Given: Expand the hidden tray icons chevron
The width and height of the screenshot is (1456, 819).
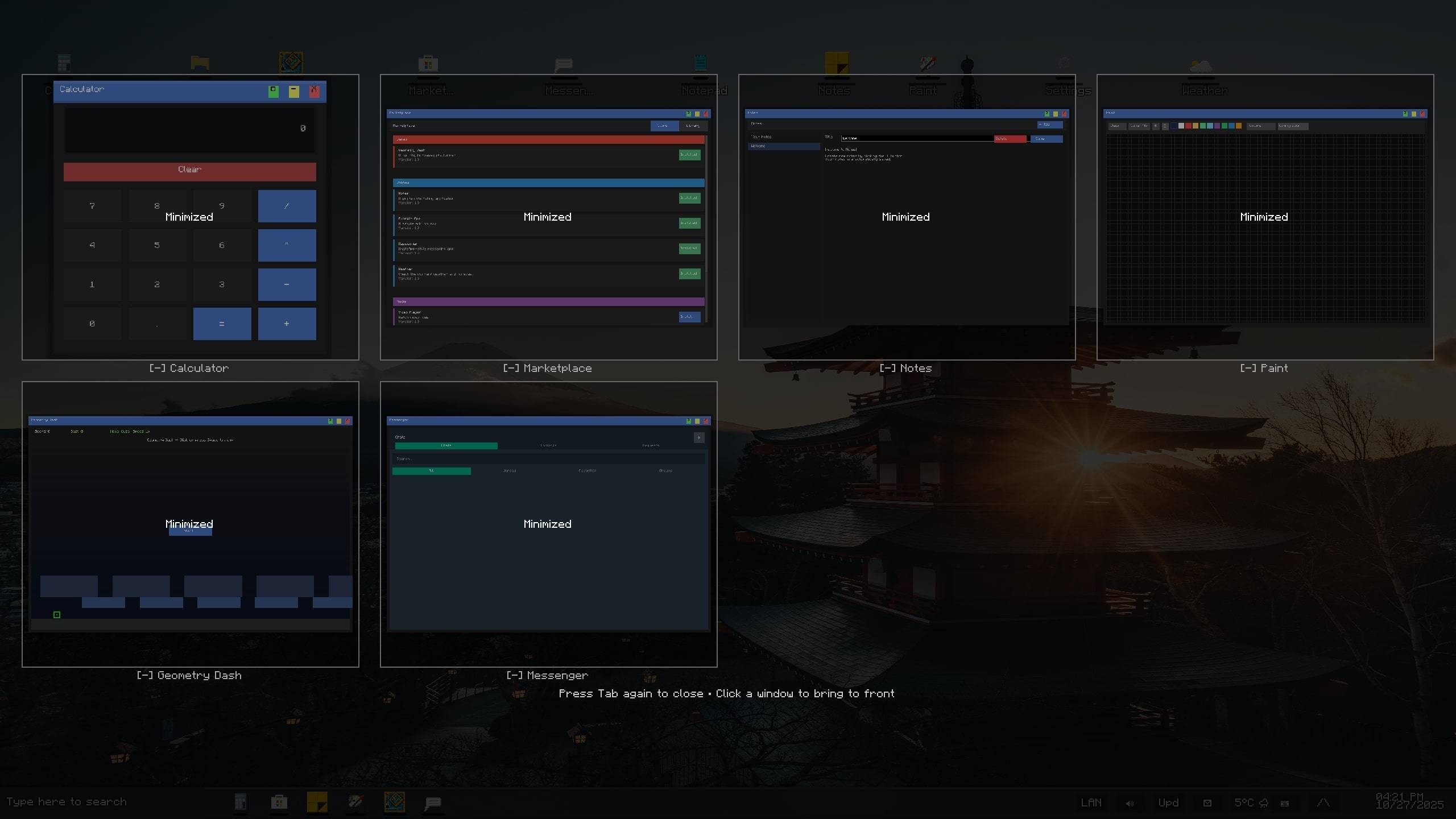Looking at the screenshot, I should tap(1323, 803).
